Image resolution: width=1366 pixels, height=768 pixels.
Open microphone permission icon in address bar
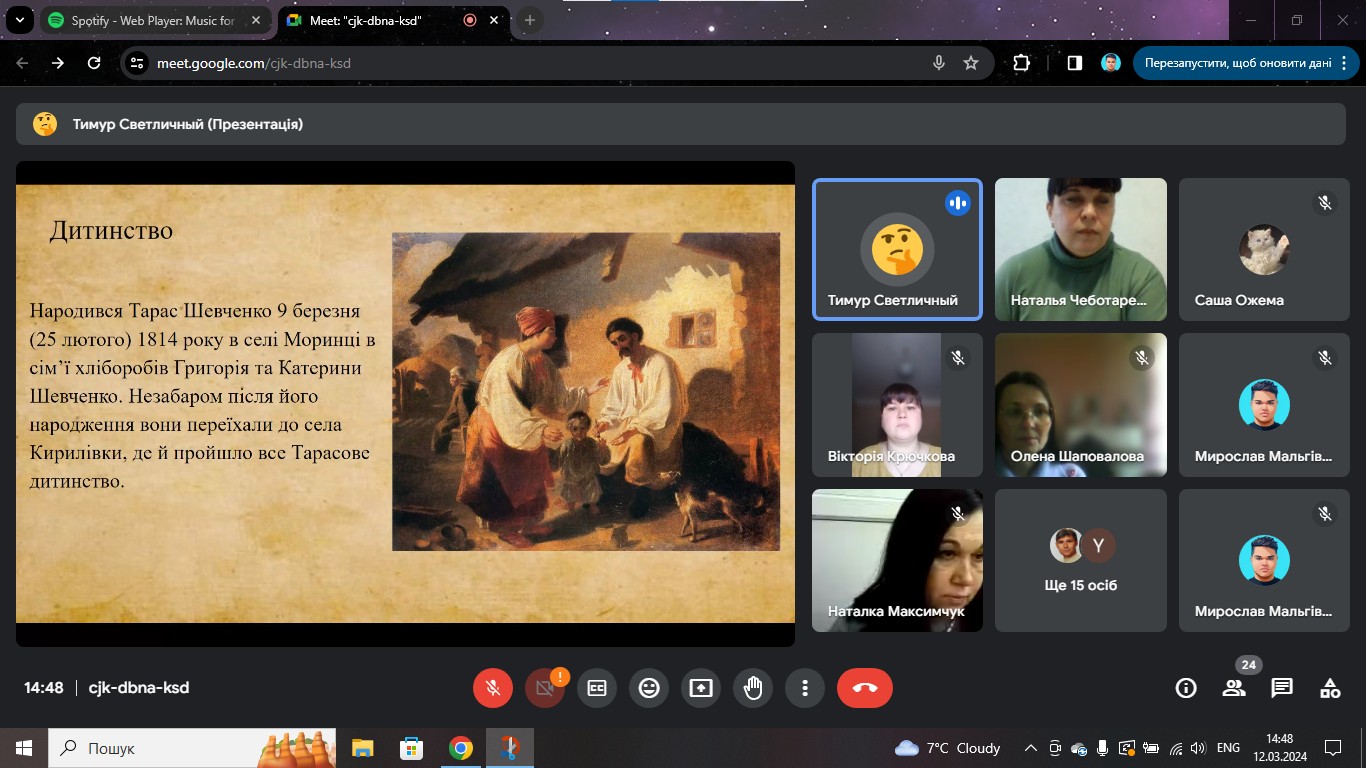[939, 63]
